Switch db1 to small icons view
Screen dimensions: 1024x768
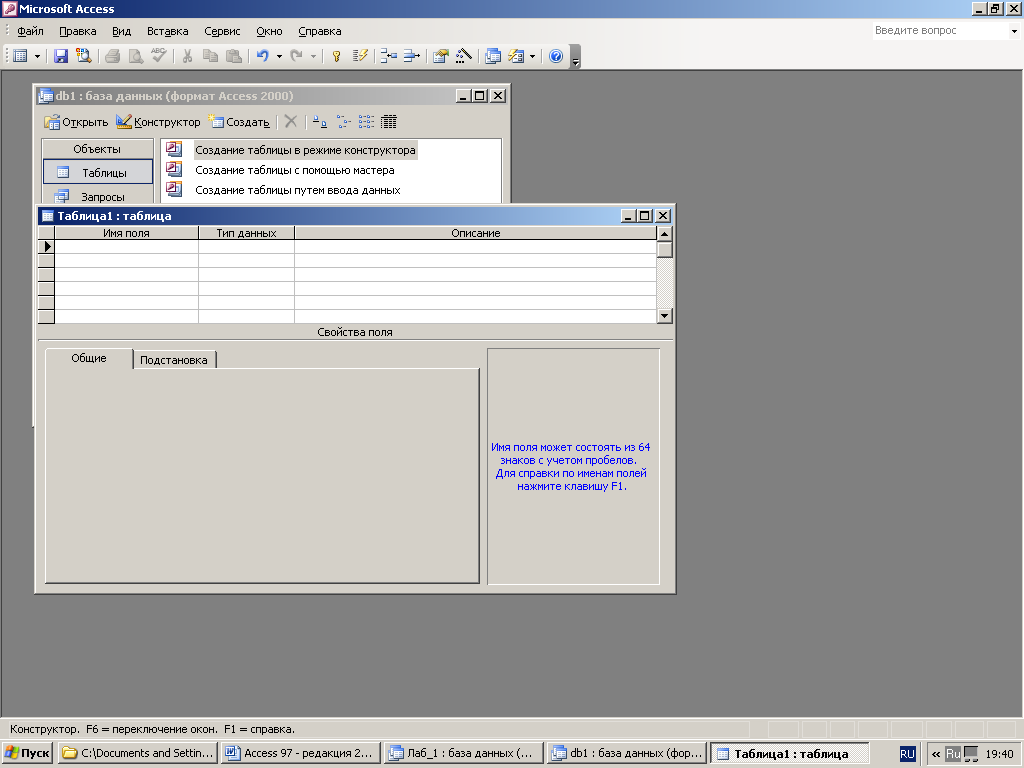click(344, 121)
